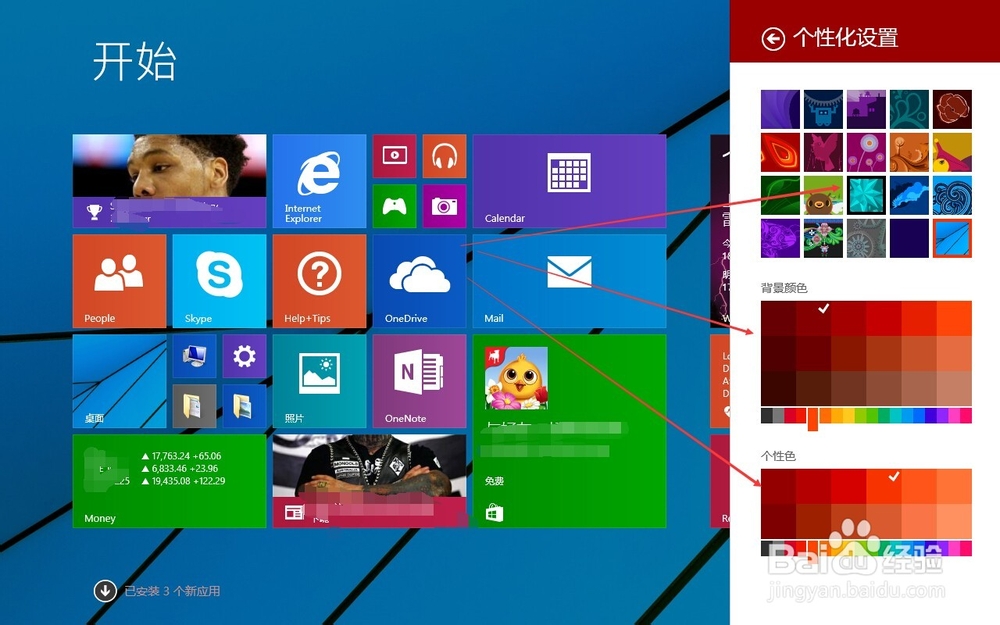The image size is (1000, 625).
Task: Open the Help+Tips tile
Action: pos(319,280)
